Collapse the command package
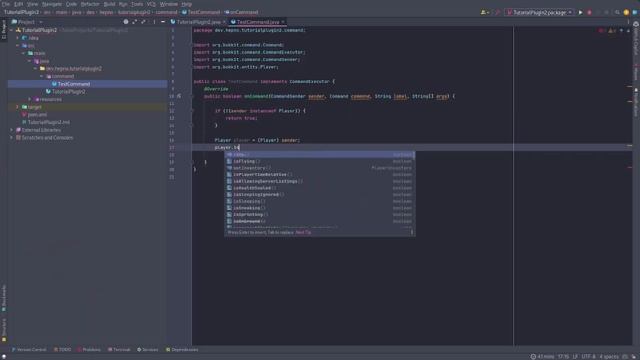The height and width of the screenshot is (360, 640). (x=41, y=76)
